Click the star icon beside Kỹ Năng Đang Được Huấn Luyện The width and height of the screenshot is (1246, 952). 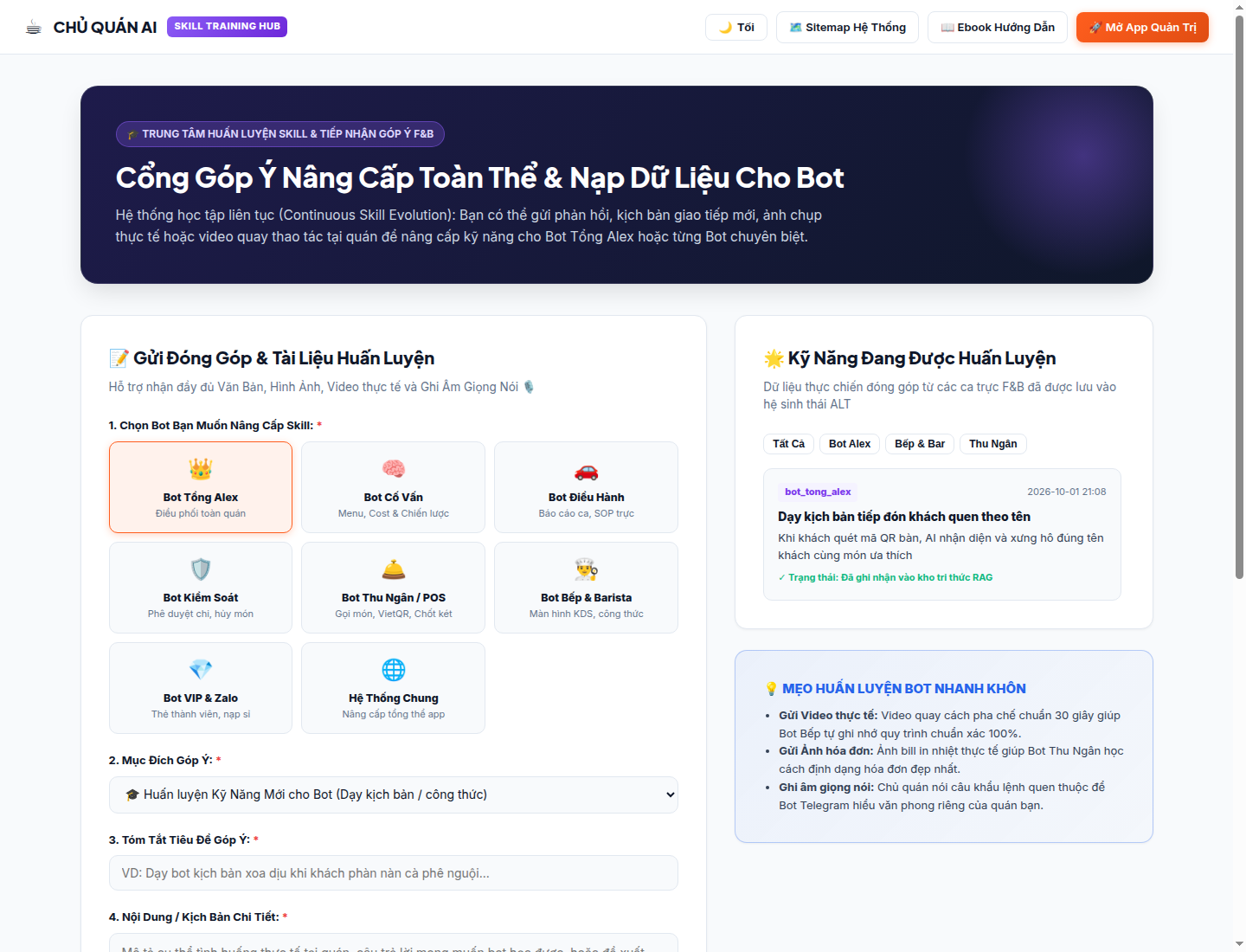point(774,358)
